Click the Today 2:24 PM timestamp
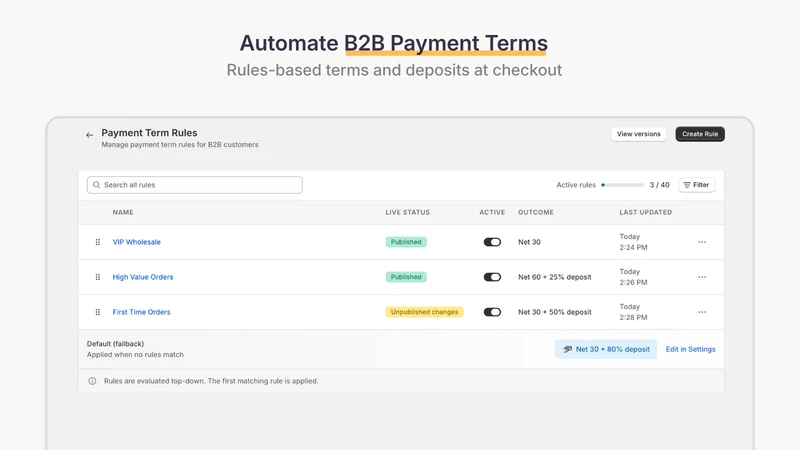The width and height of the screenshot is (800, 450). click(633, 242)
